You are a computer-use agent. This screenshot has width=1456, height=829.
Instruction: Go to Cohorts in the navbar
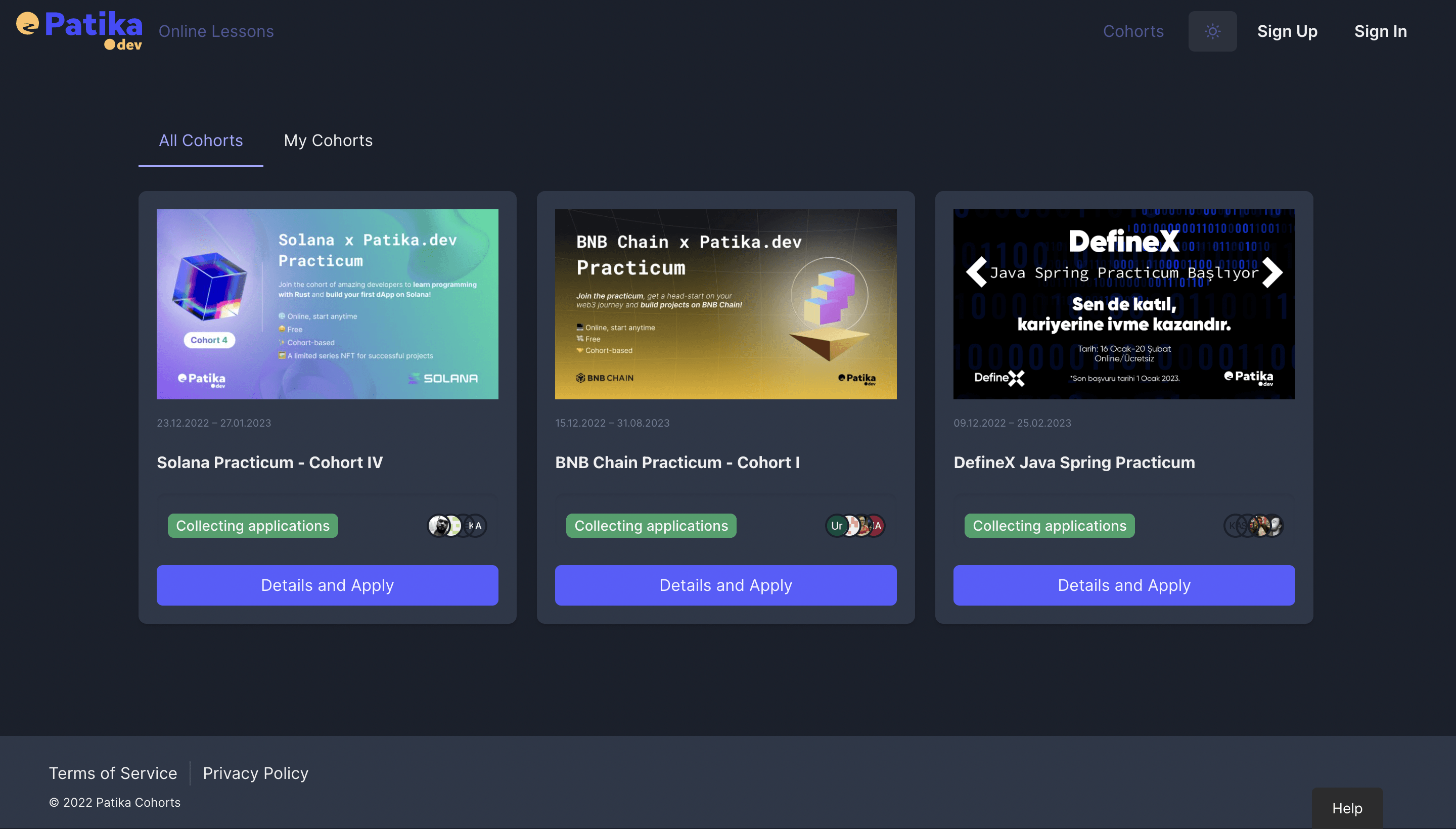tap(1132, 31)
